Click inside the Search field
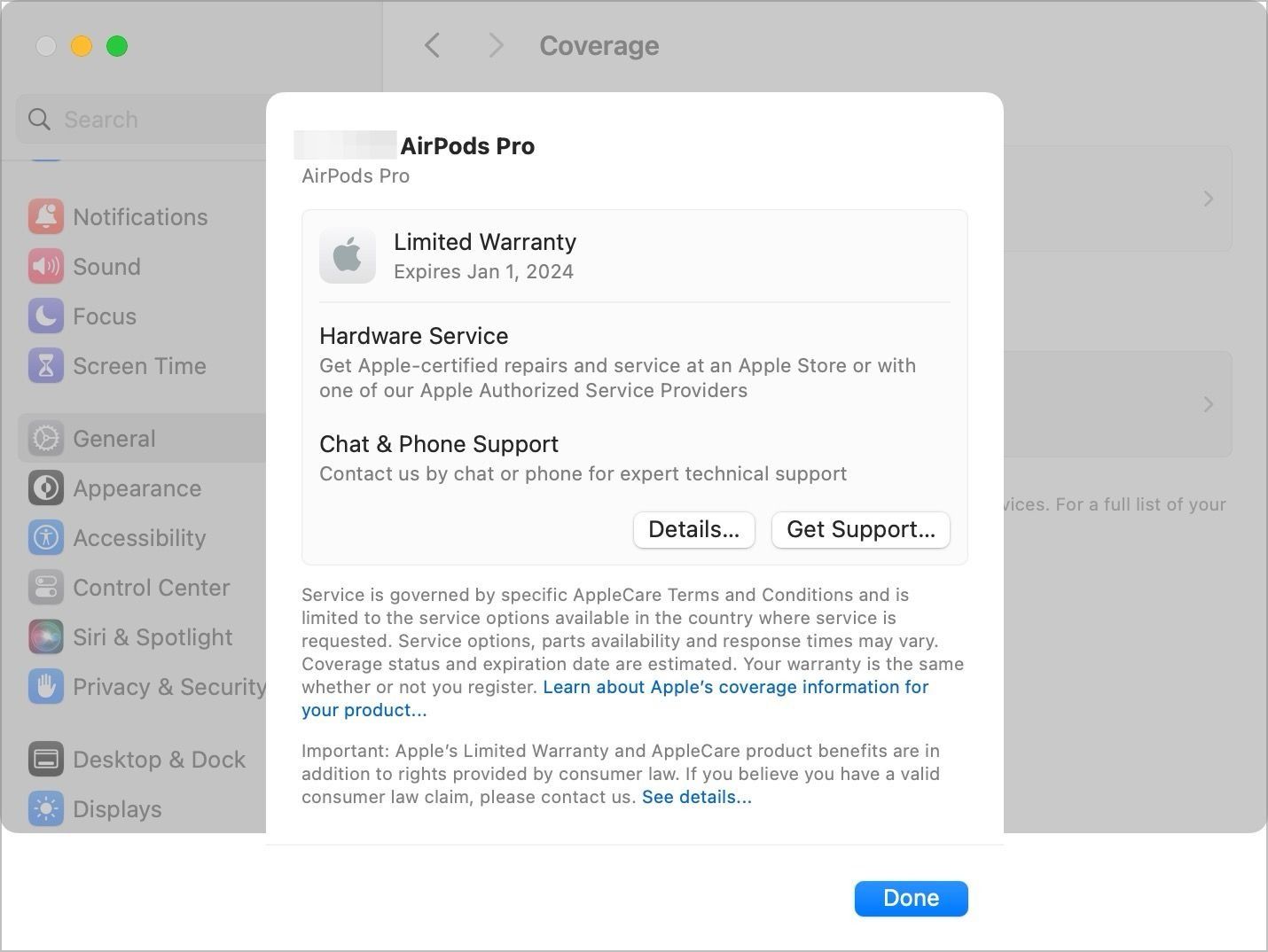The width and height of the screenshot is (1268, 952). [x=133, y=119]
